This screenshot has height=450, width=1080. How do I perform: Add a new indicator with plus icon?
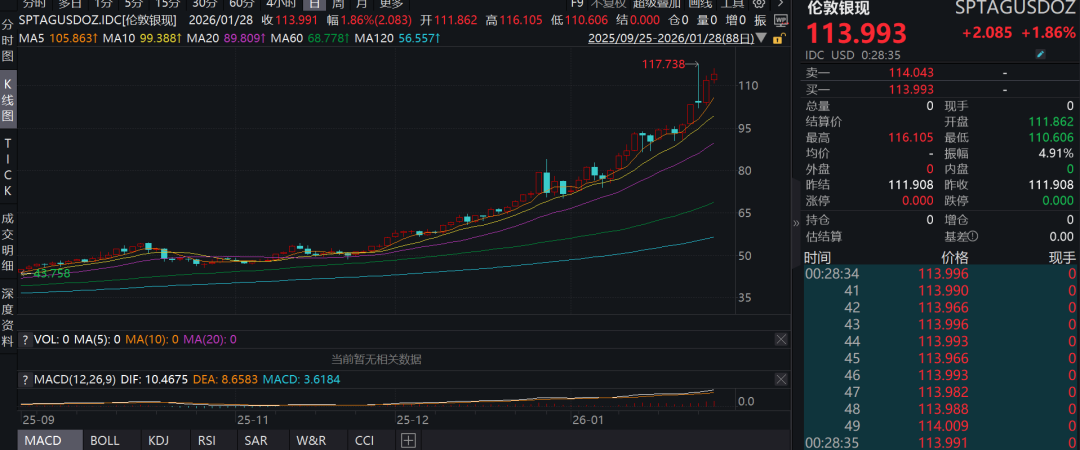point(408,440)
